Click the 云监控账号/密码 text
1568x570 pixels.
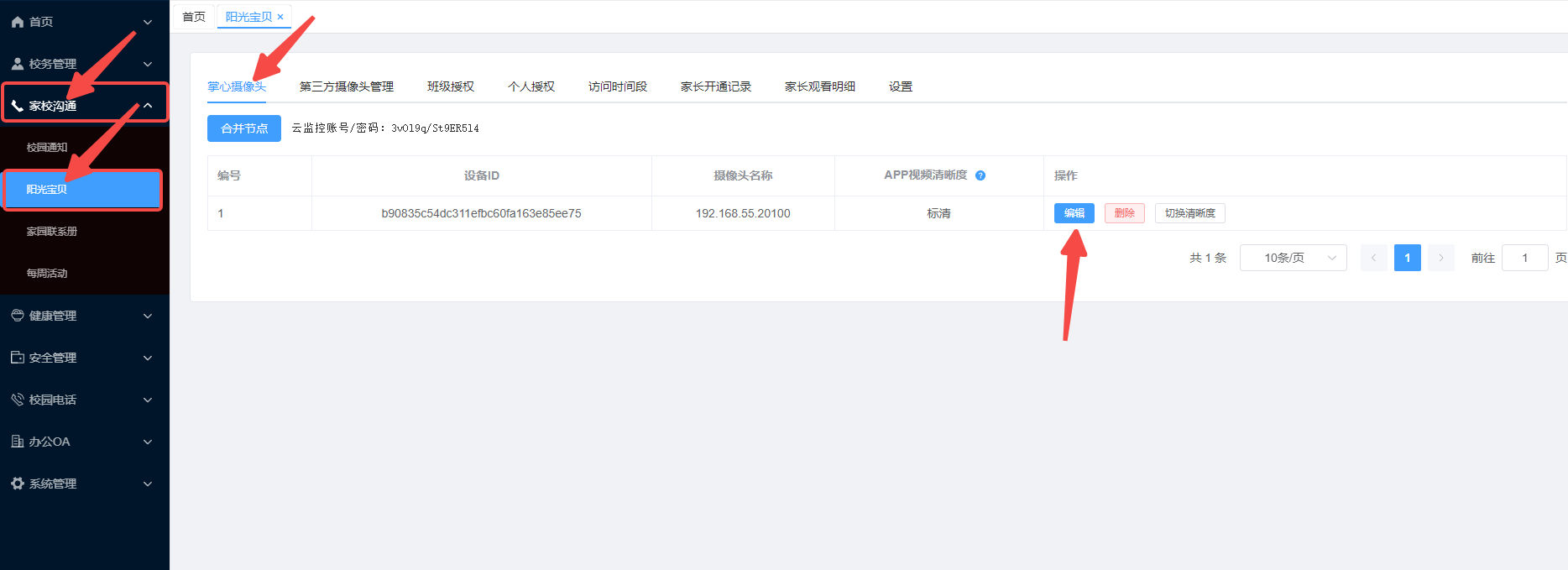click(x=385, y=128)
